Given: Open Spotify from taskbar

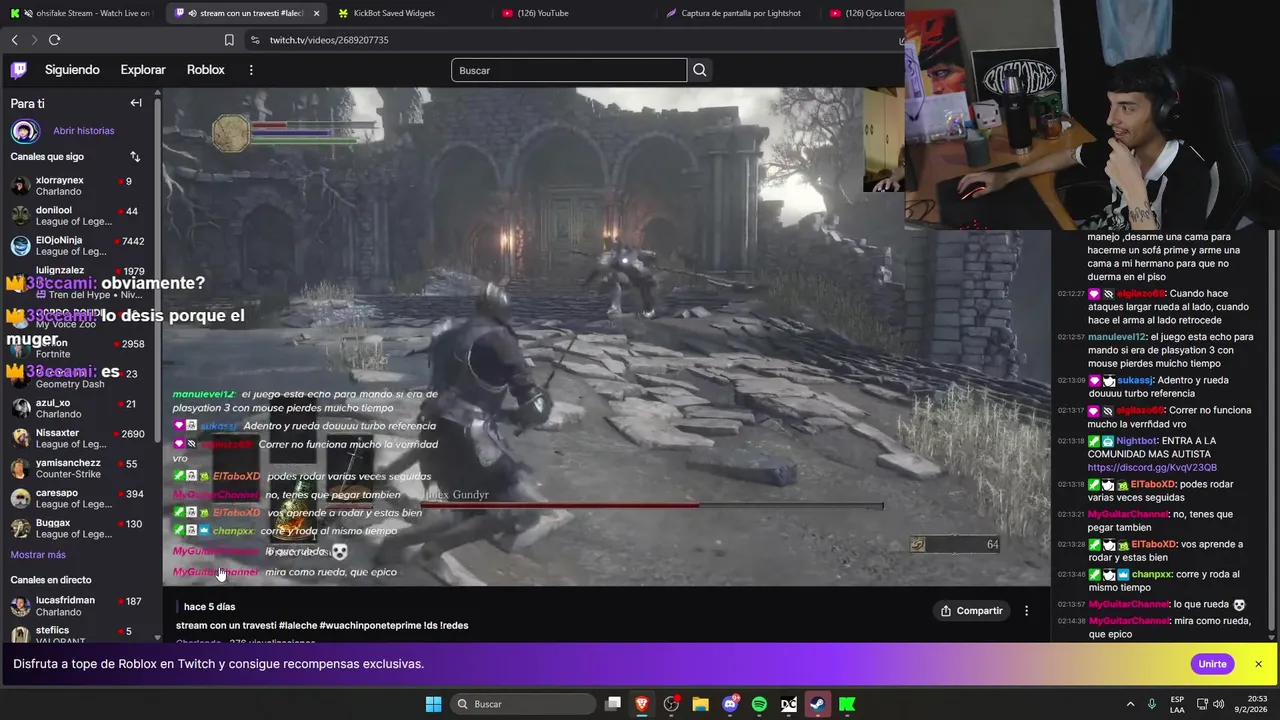Looking at the screenshot, I should (759, 704).
